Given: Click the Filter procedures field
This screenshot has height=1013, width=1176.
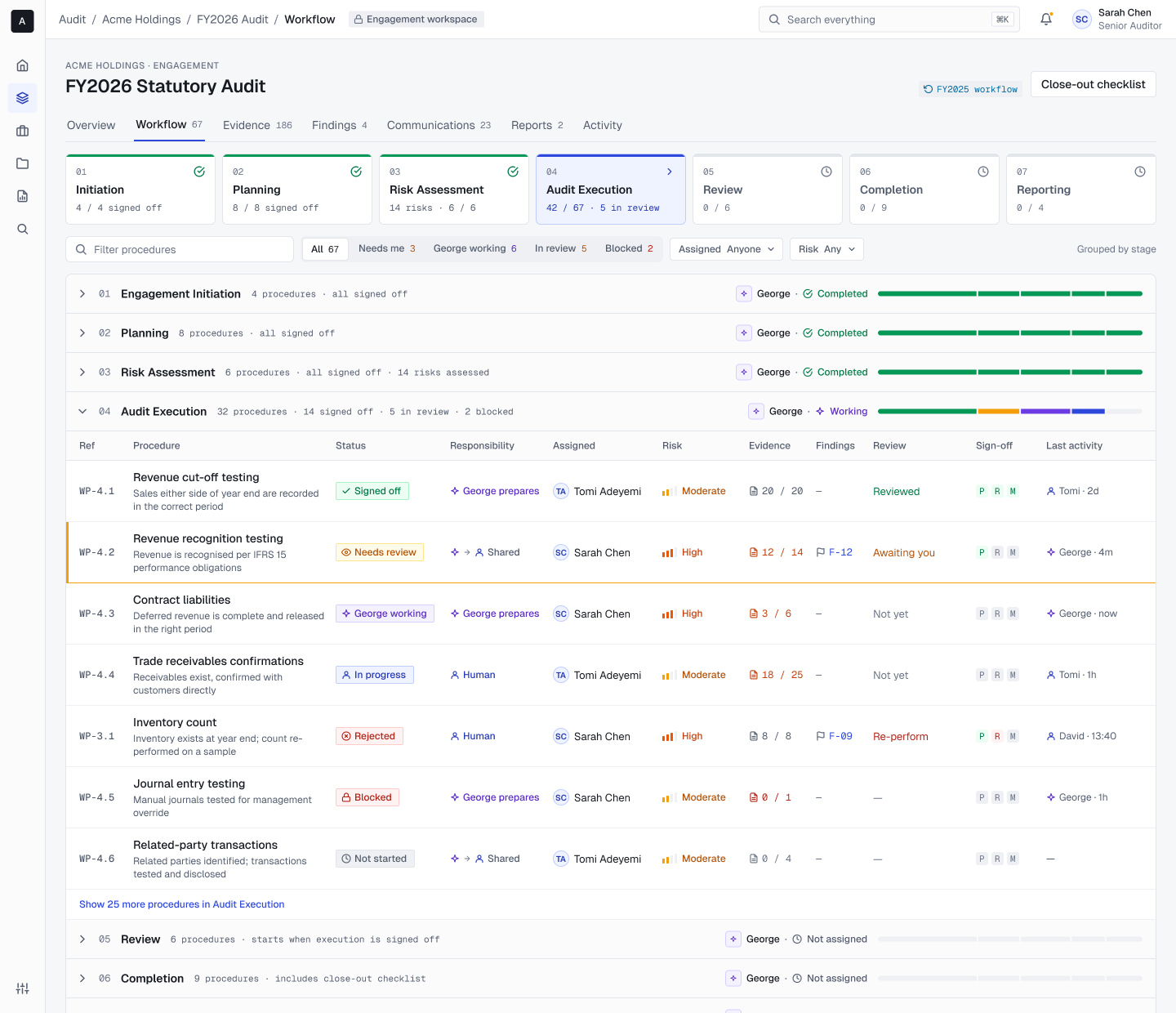Looking at the screenshot, I should pos(180,249).
